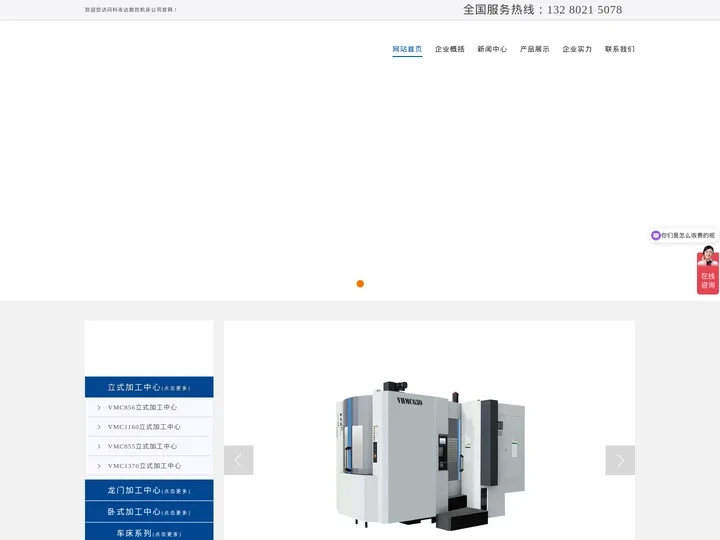The image size is (720, 540).
Task: Click the welcome text 欢迎您访问科永达数控机床公司官网
Action: pyautogui.click(x=131, y=10)
